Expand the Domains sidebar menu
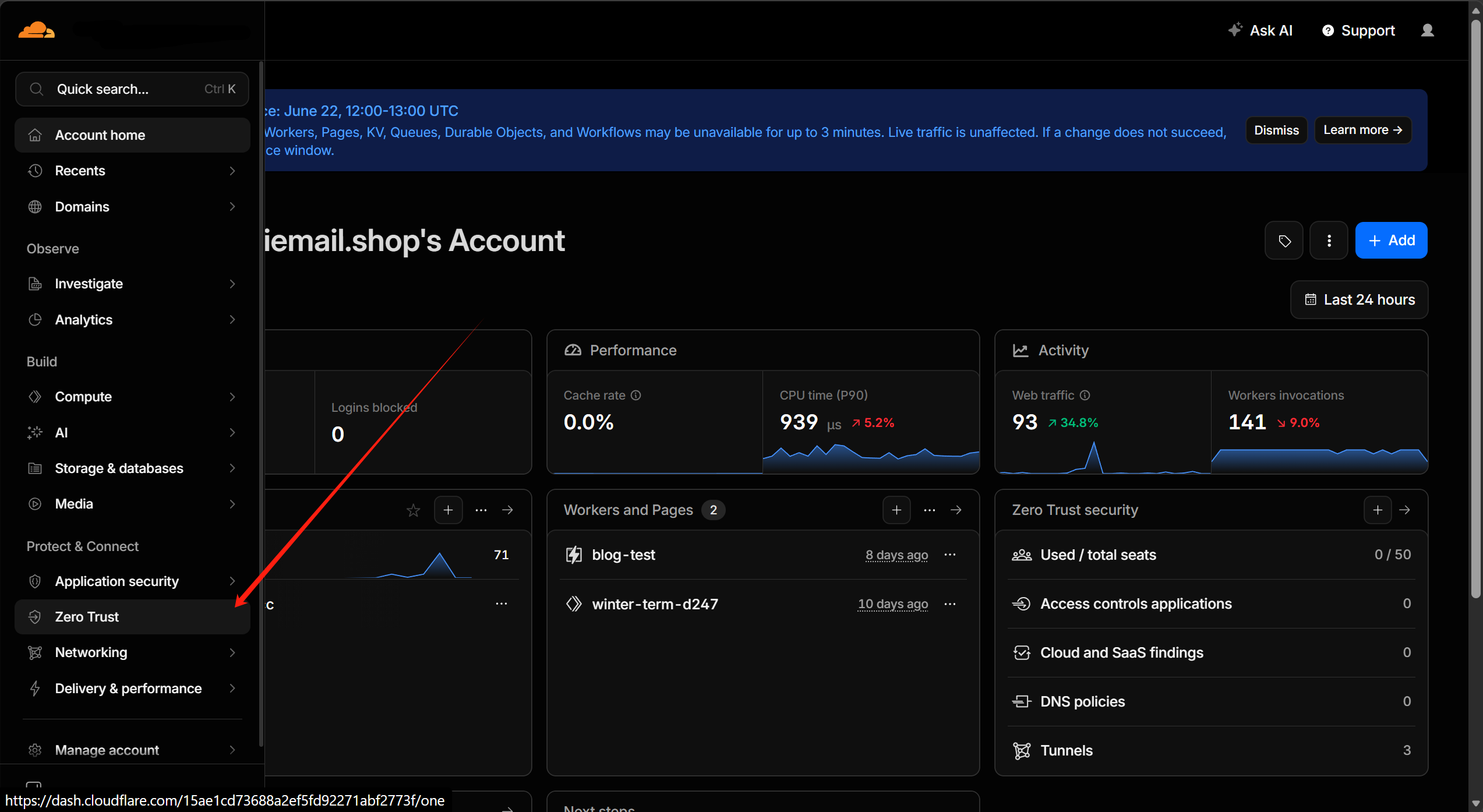1483x812 pixels. (132, 207)
